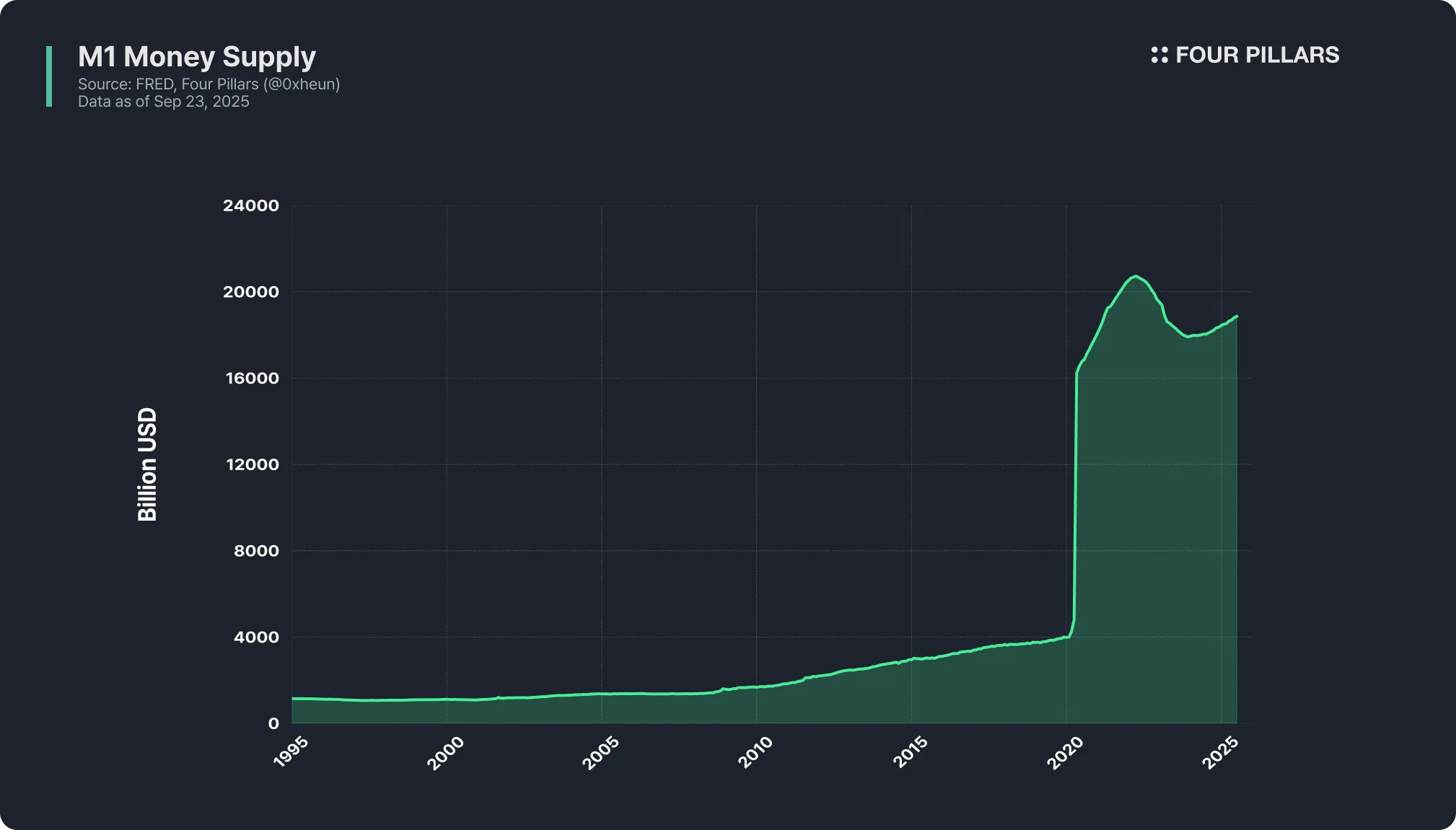Click the 2020 x-axis year label
Viewport: 1456px width, 830px height.
tap(1065, 753)
